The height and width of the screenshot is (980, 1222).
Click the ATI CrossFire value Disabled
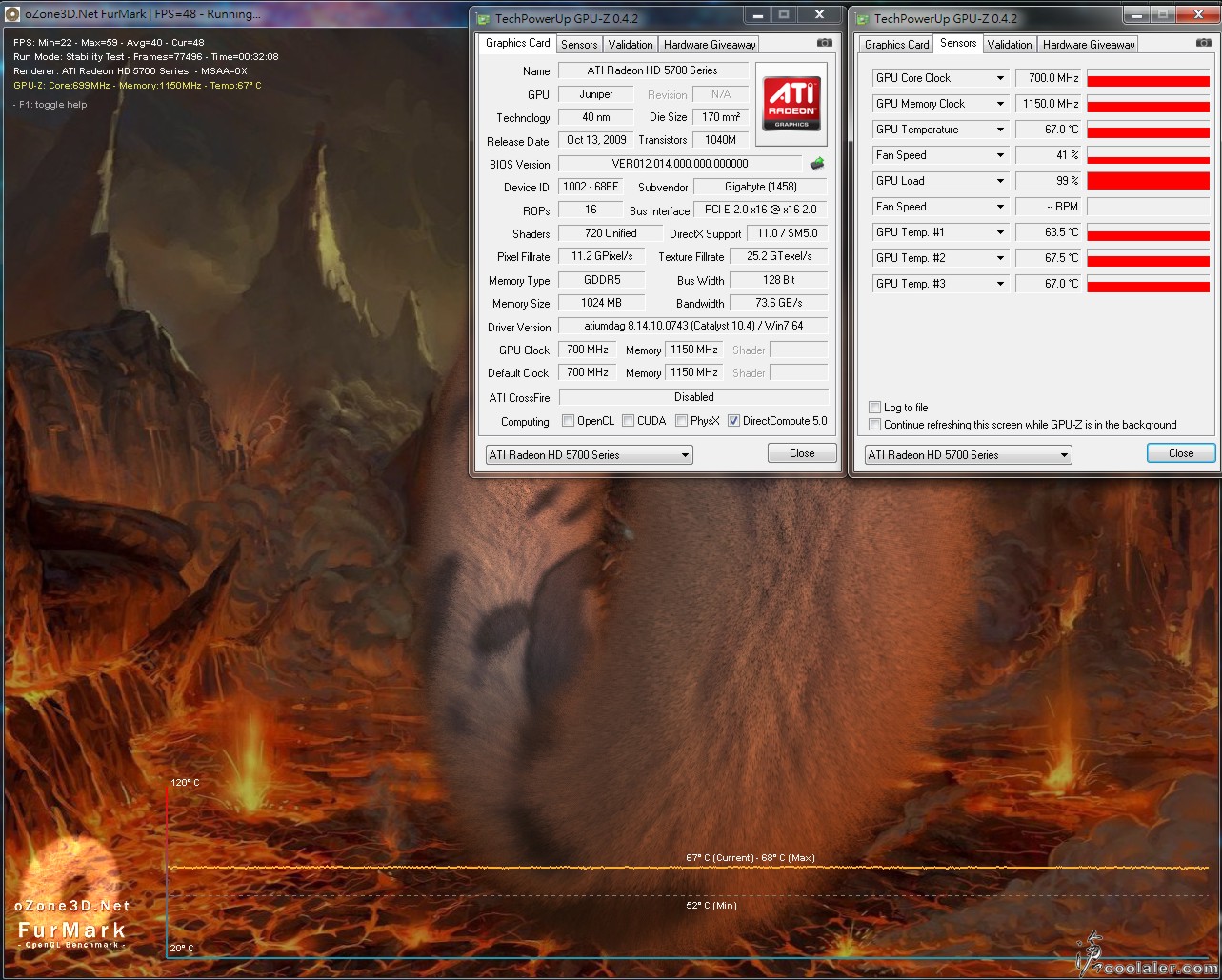[x=693, y=397]
